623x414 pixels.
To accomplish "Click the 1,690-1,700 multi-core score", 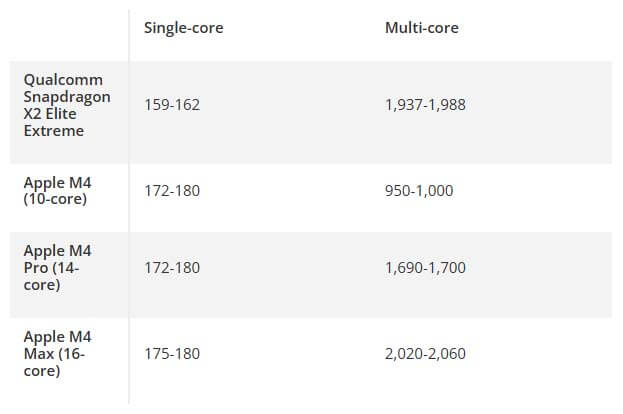I will tap(425, 268).
